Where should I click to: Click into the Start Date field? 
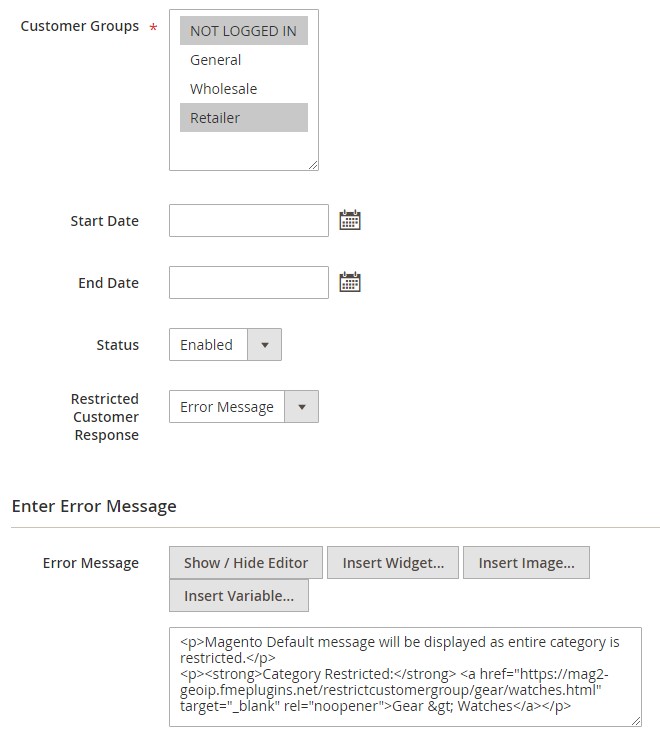click(x=248, y=221)
